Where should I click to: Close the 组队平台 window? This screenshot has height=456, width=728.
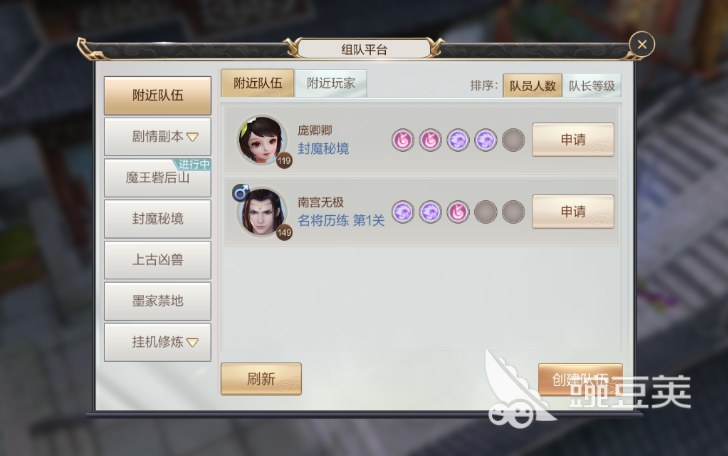coord(642,45)
